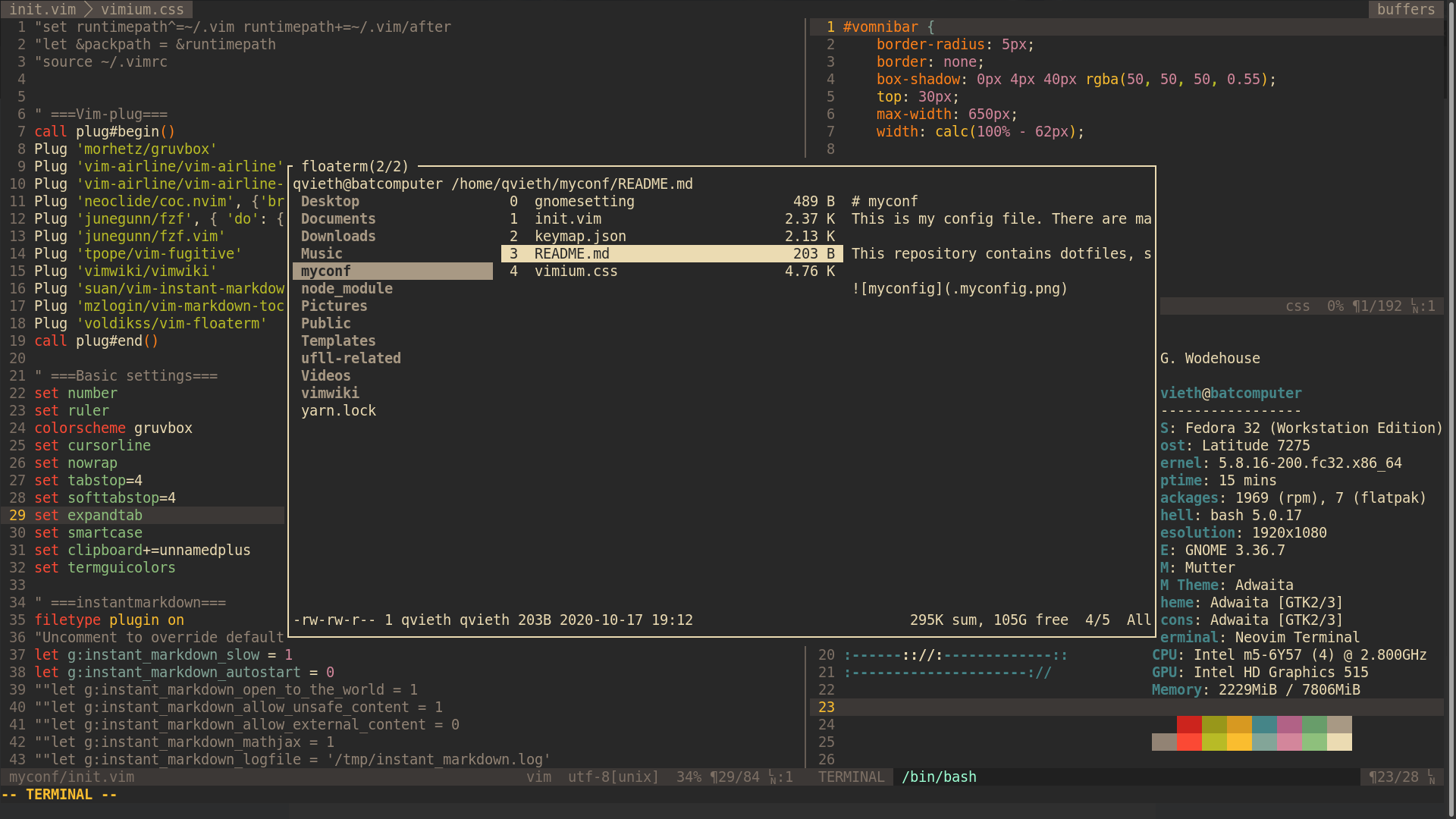Select the myconf directory in ranger
Image resolution: width=1456 pixels, height=819 pixels.
pyautogui.click(x=326, y=271)
